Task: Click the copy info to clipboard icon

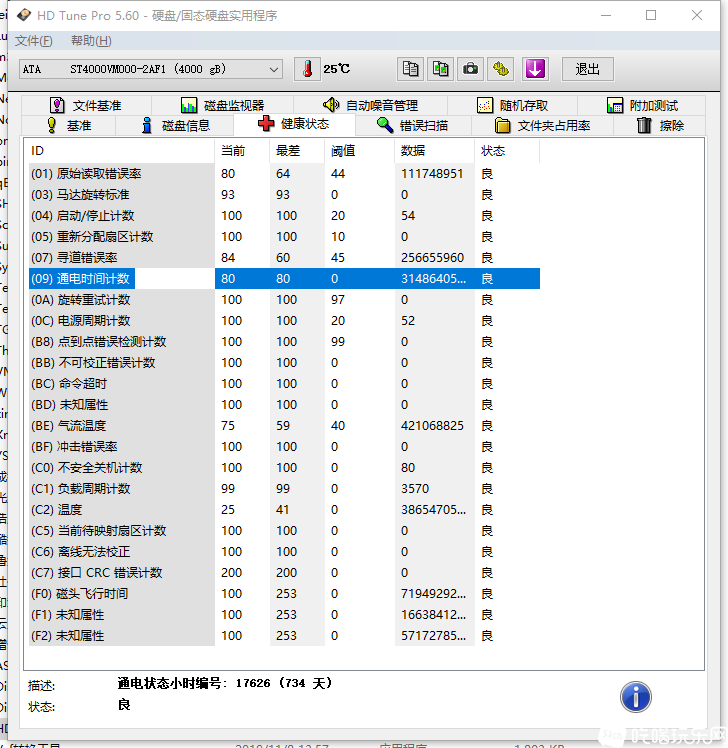Action: [x=410, y=69]
